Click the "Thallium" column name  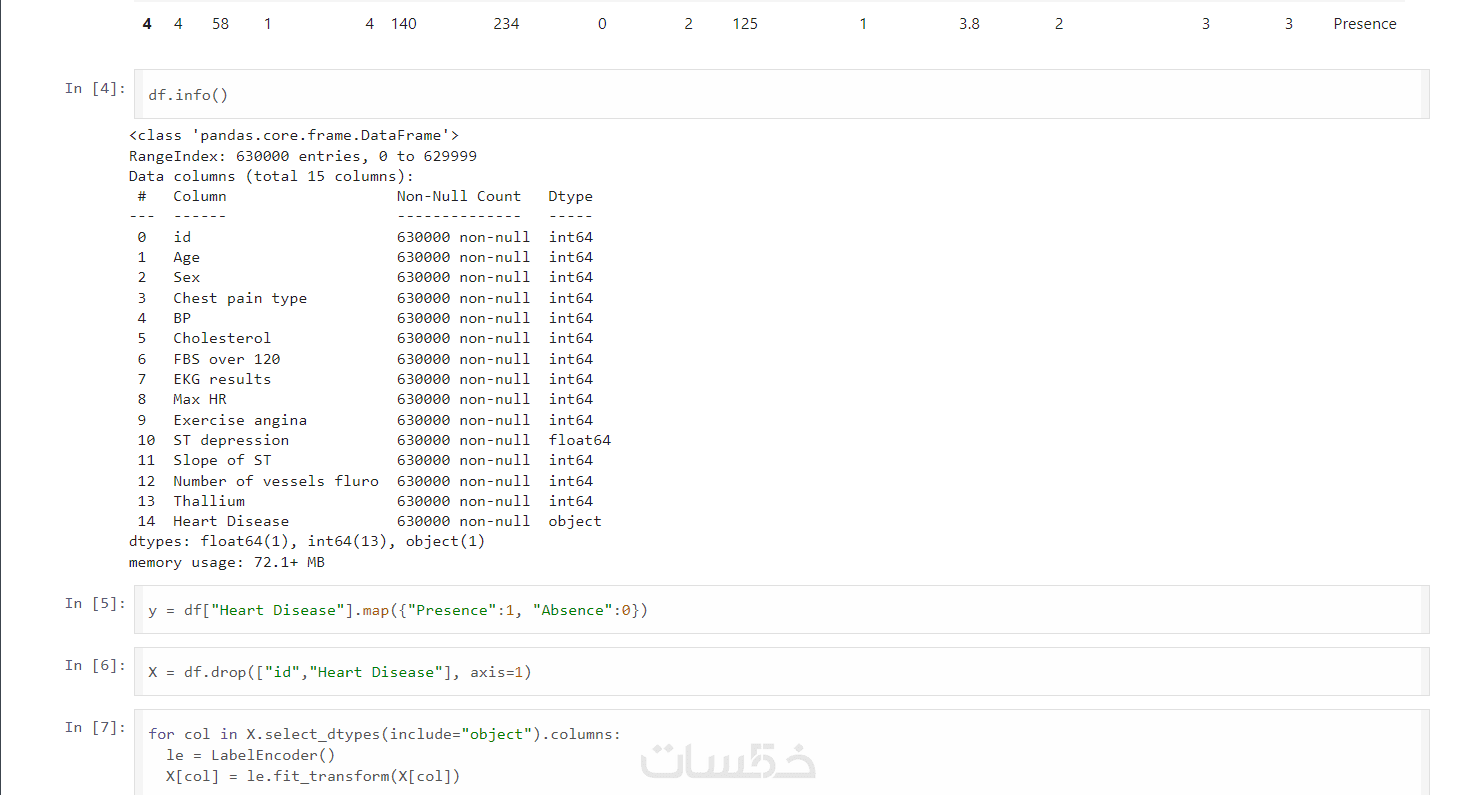[209, 501]
